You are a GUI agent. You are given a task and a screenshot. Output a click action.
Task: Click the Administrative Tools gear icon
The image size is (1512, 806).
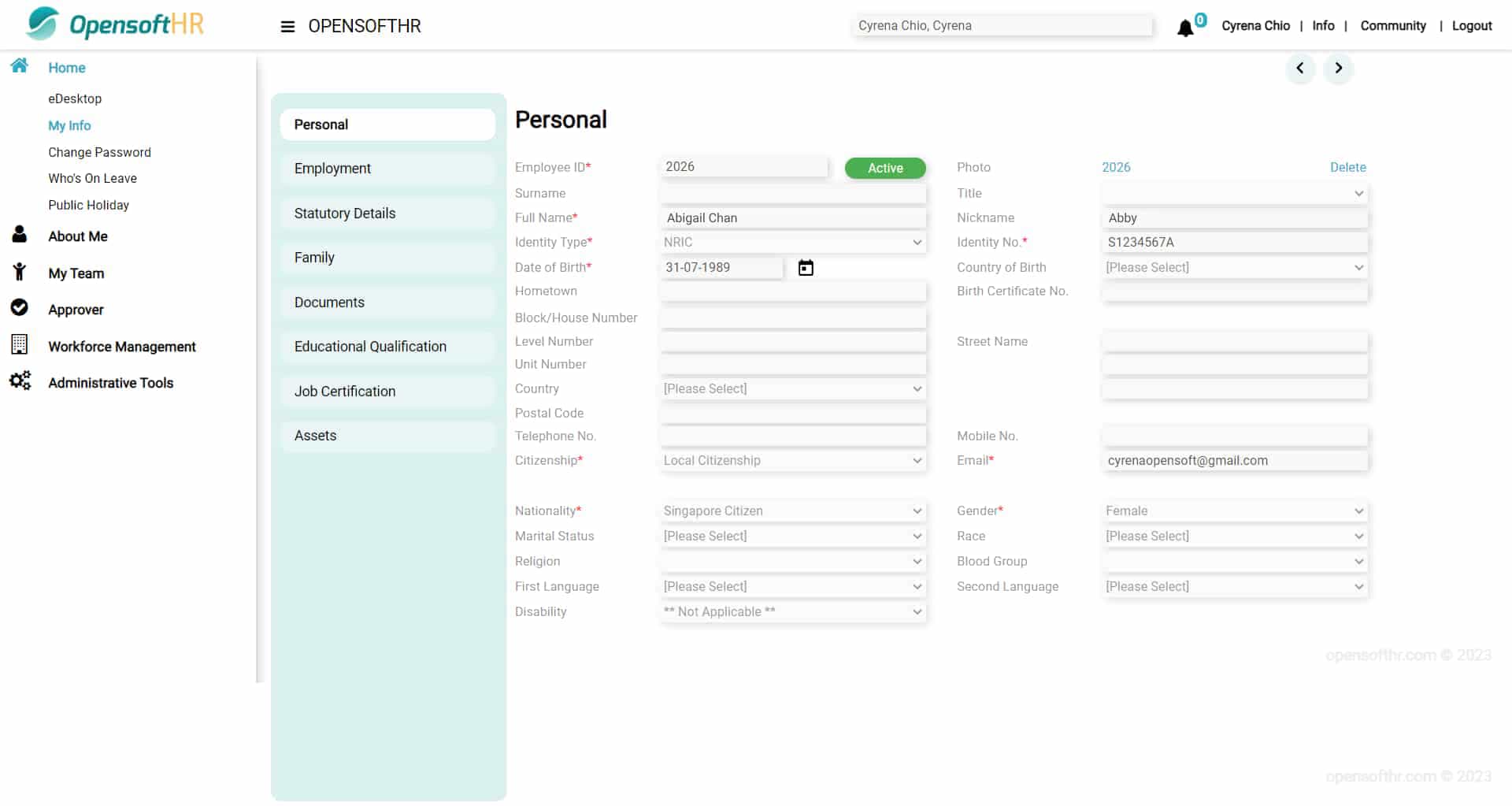pos(20,381)
